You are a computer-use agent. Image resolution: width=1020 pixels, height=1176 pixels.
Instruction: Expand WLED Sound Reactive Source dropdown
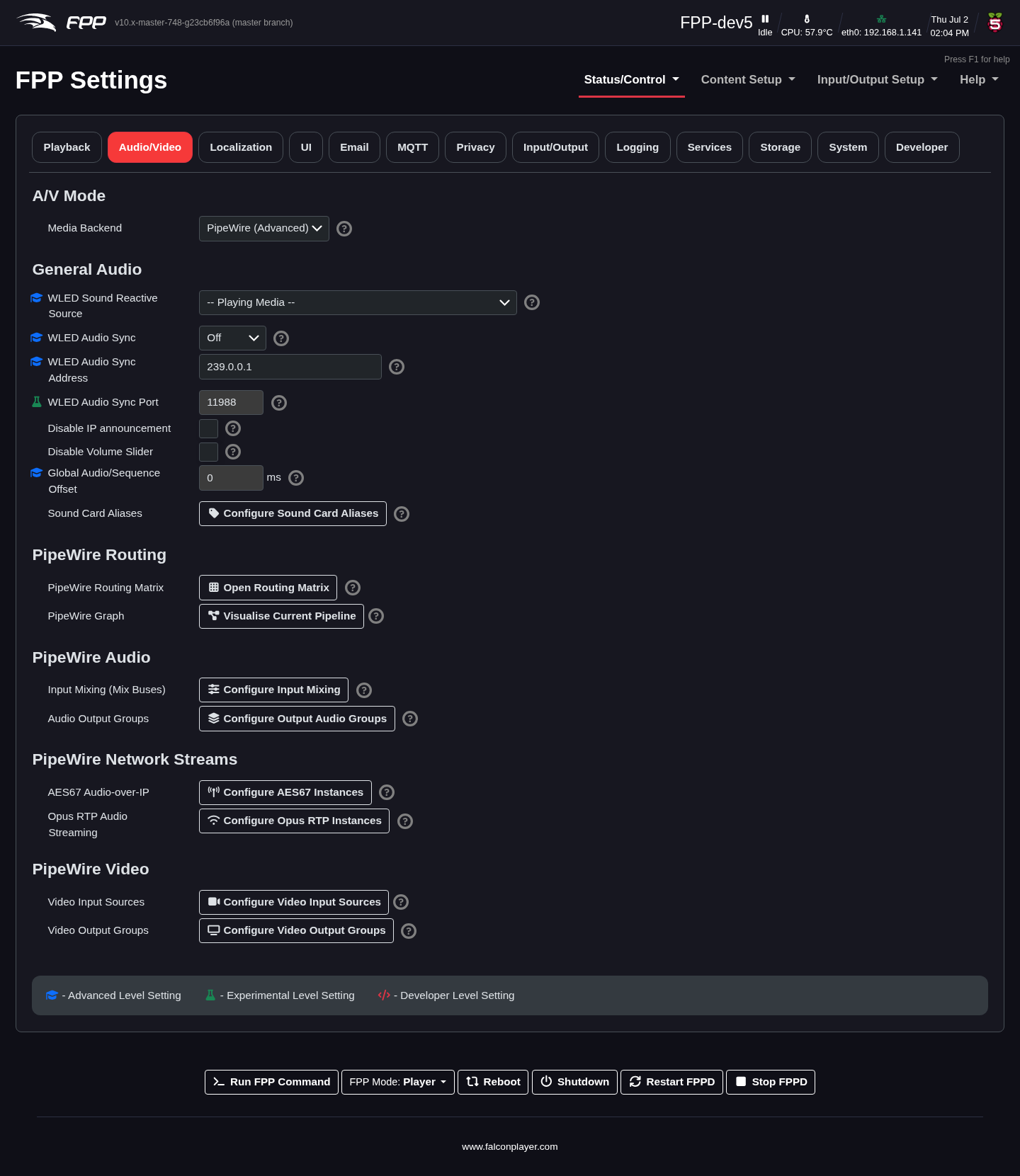point(358,302)
